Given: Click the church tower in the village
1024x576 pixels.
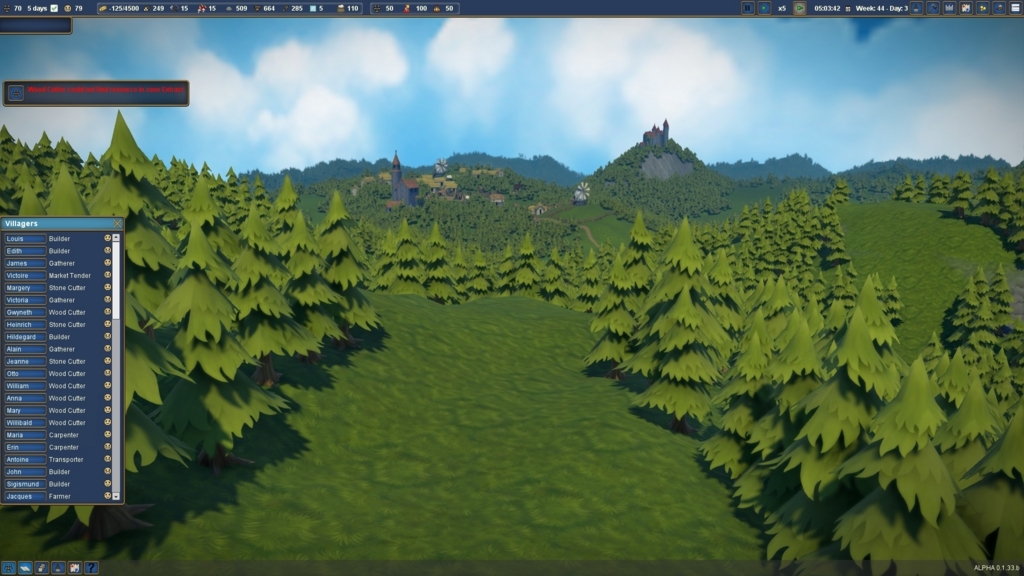Looking at the screenshot, I should coord(396,171).
